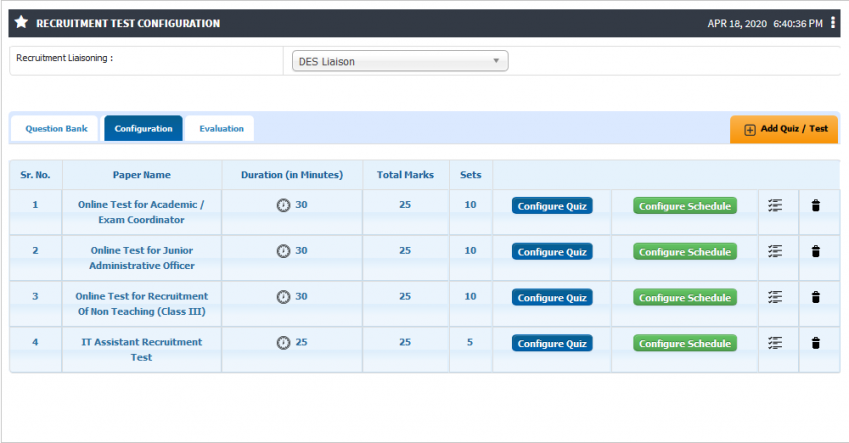Select the Configuration tab
The image size is (849, 443).
pos(143,129)
